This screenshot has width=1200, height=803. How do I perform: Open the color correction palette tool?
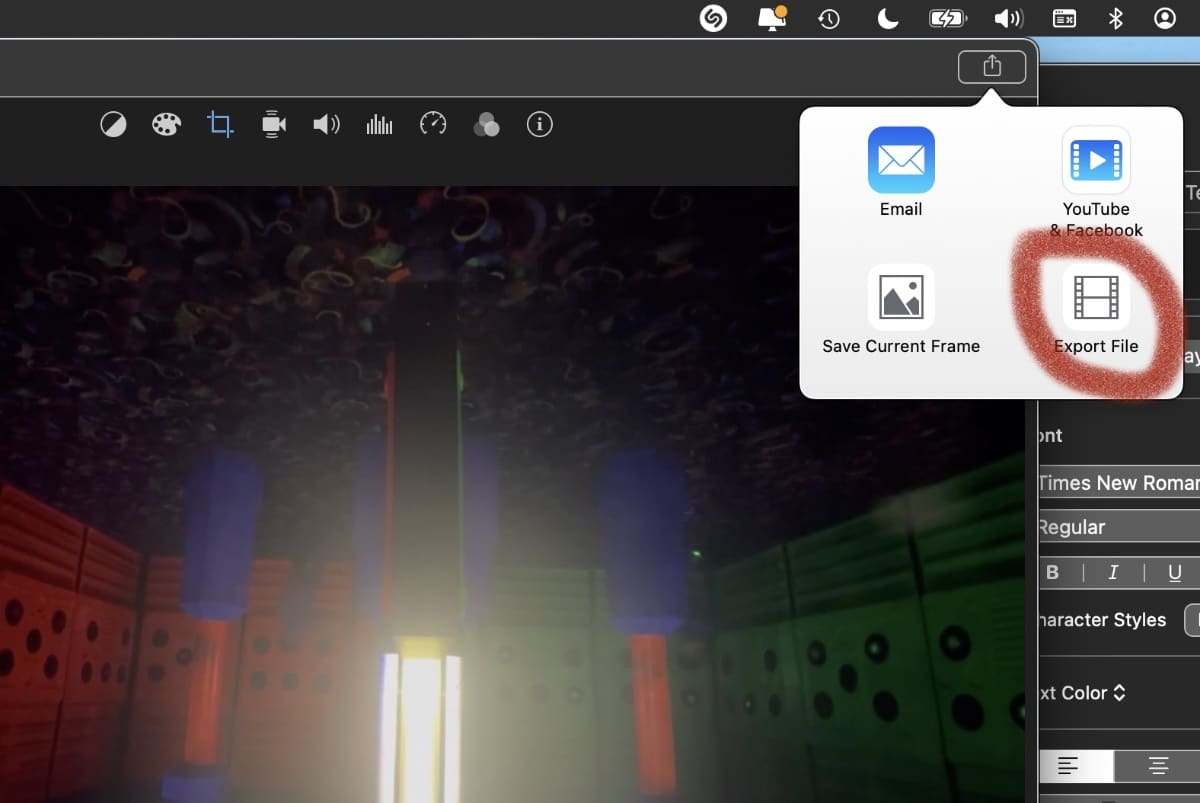coord(166,125)
